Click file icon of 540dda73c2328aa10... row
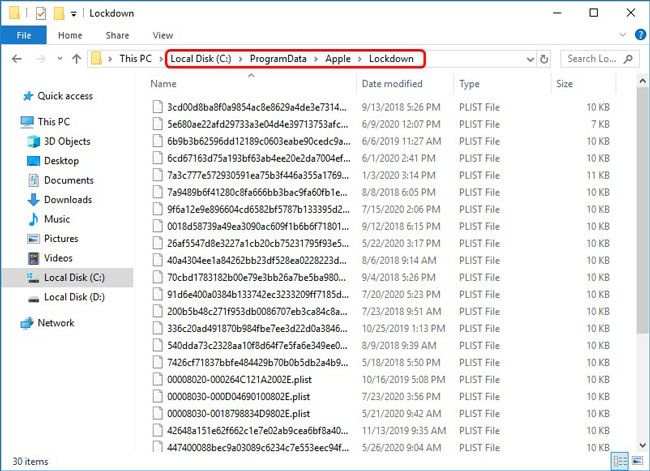The width and height of the screenshot is (650, 471). (x=158, y=345)
